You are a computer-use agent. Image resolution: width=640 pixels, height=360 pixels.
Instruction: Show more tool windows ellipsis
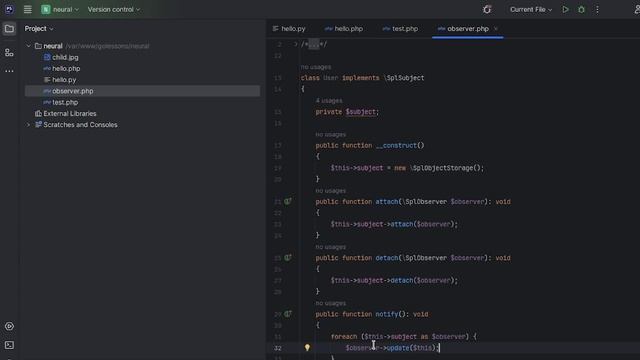9,71
